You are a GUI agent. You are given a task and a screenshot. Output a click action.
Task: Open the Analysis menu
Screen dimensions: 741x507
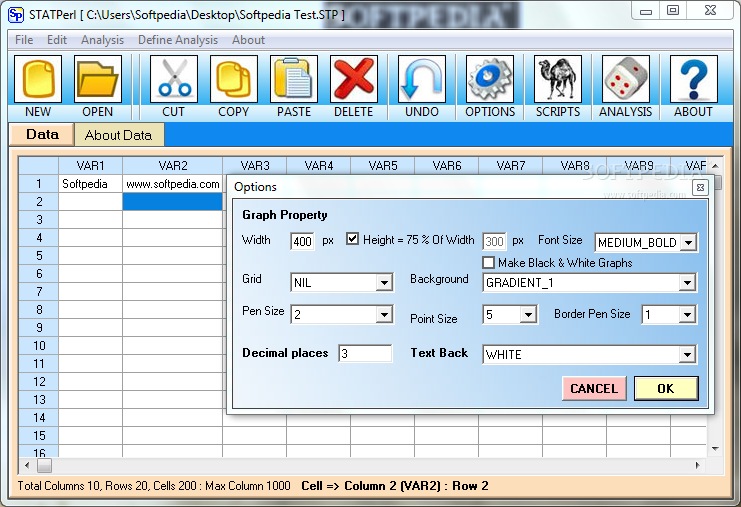pos(102,40)
